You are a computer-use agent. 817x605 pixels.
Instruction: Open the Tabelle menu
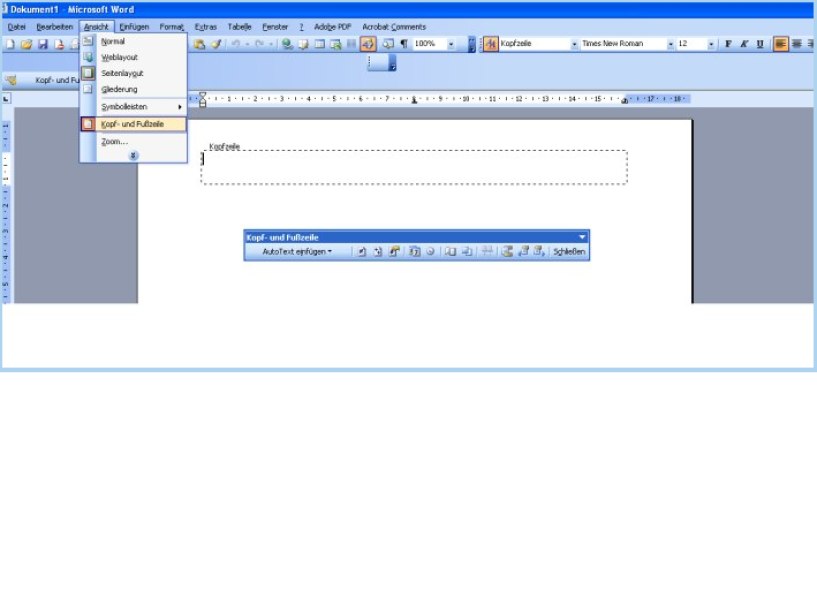[239, 27]
